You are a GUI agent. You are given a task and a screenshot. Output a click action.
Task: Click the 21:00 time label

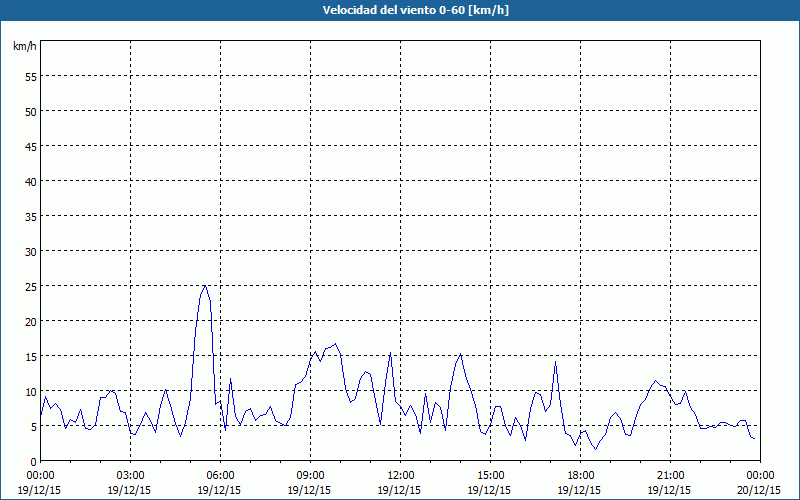coord(670,476)
